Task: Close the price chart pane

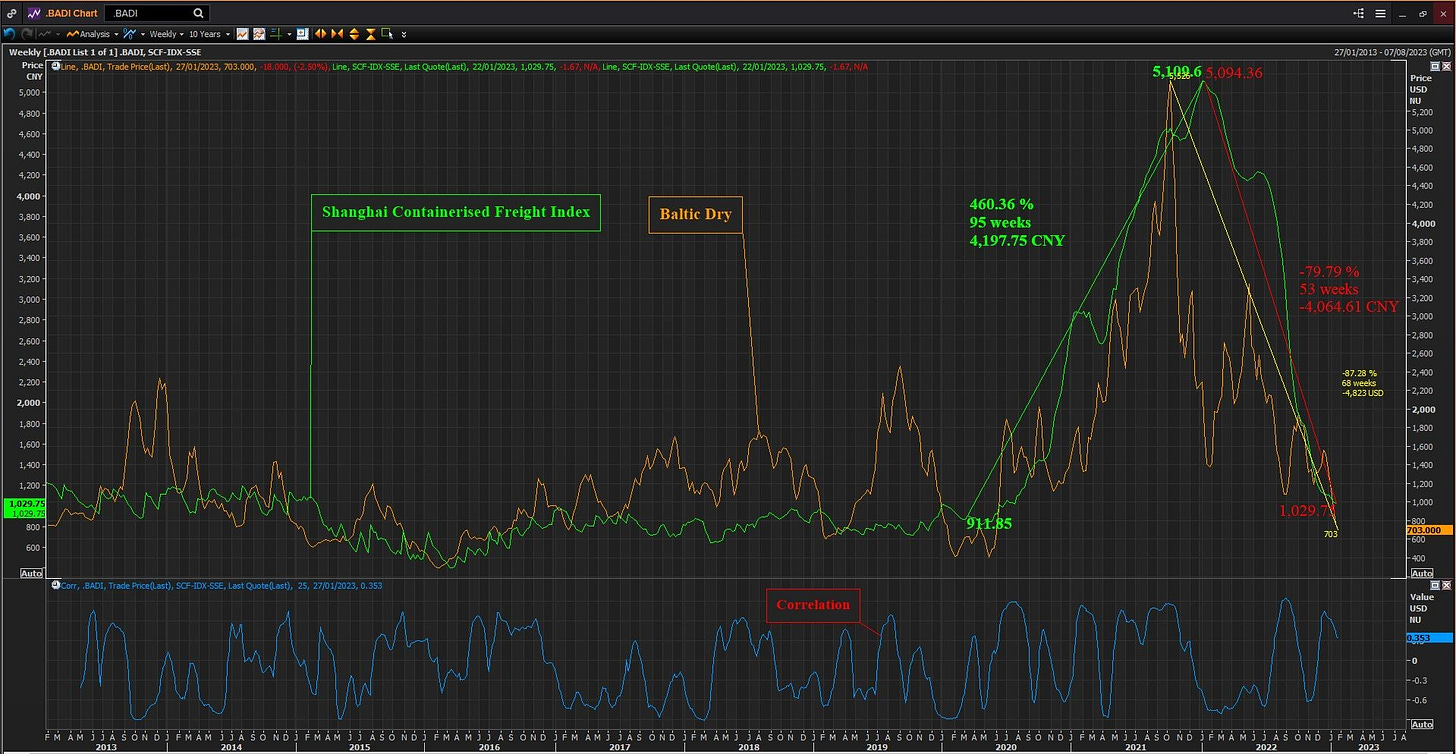Action: pos(1446,66)
